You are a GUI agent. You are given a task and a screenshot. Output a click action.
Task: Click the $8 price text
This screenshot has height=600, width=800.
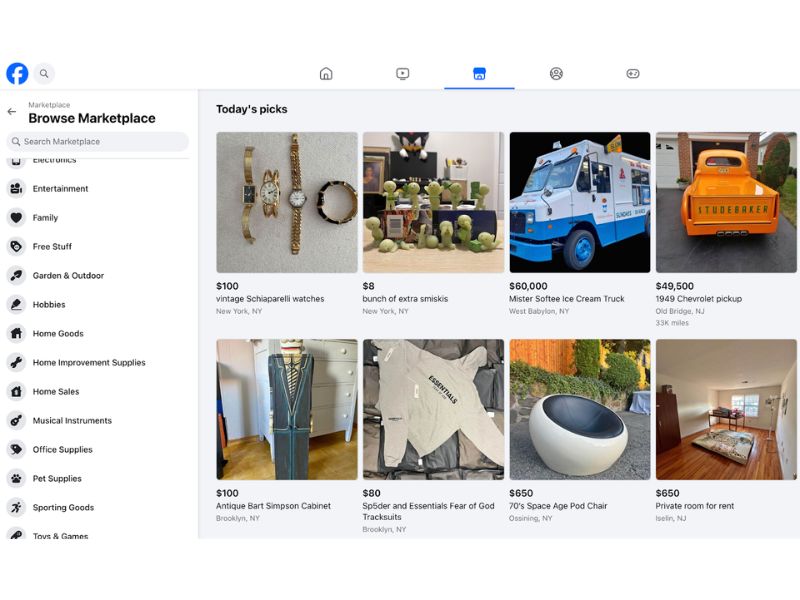coord(368,286)
